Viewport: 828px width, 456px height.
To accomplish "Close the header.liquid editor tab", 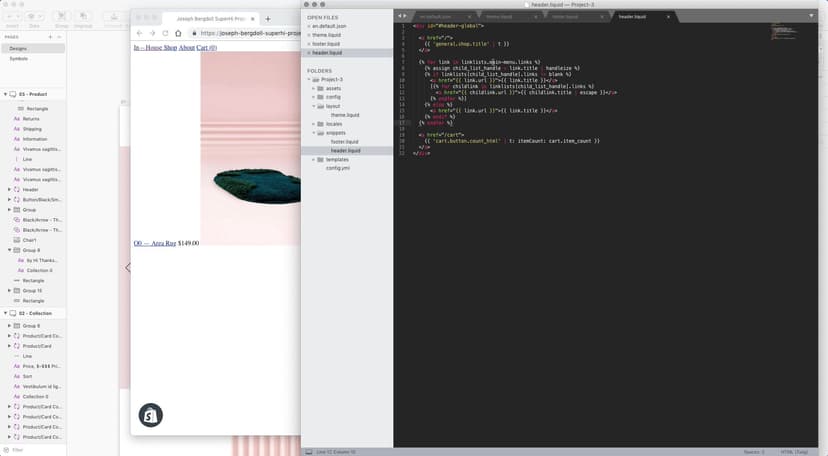I will point(668,17).
